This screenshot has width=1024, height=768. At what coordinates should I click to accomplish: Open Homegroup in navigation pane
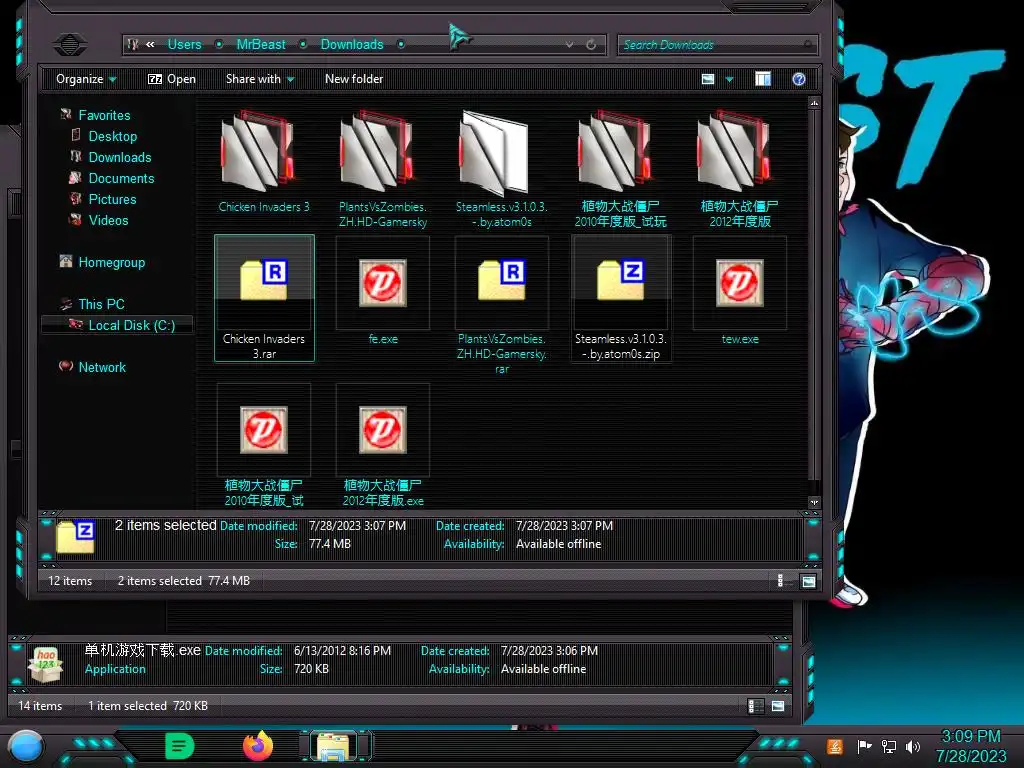(x=112, y=262)
